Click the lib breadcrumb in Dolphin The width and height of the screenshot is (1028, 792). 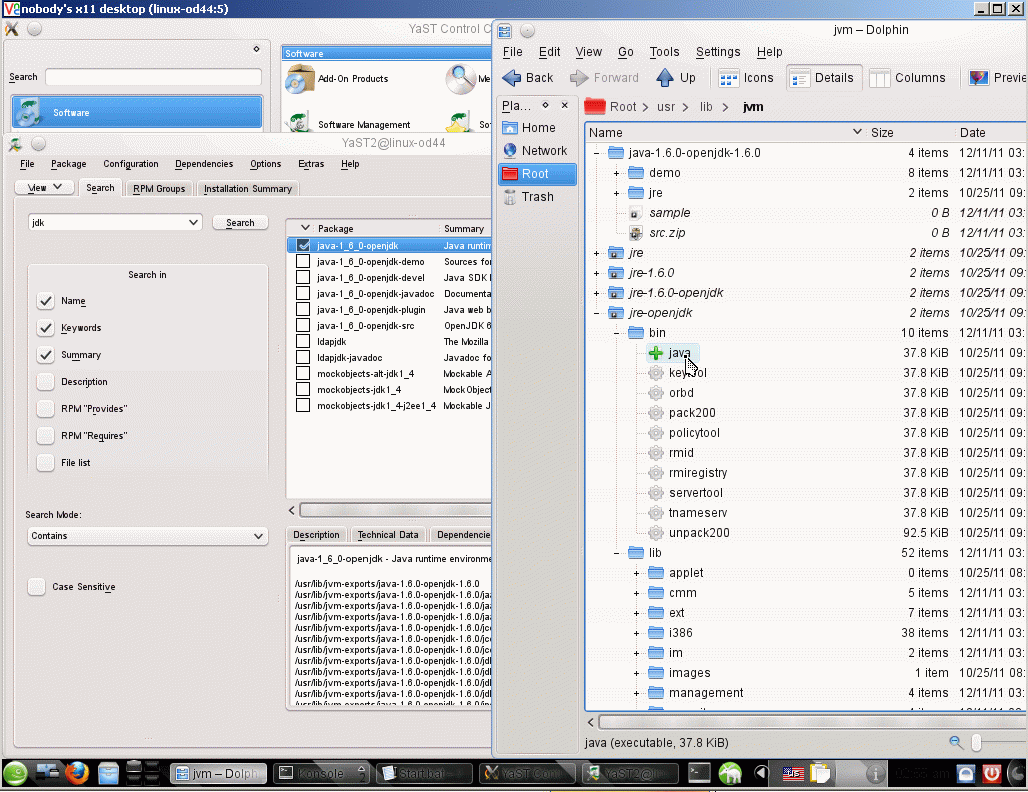706,107
